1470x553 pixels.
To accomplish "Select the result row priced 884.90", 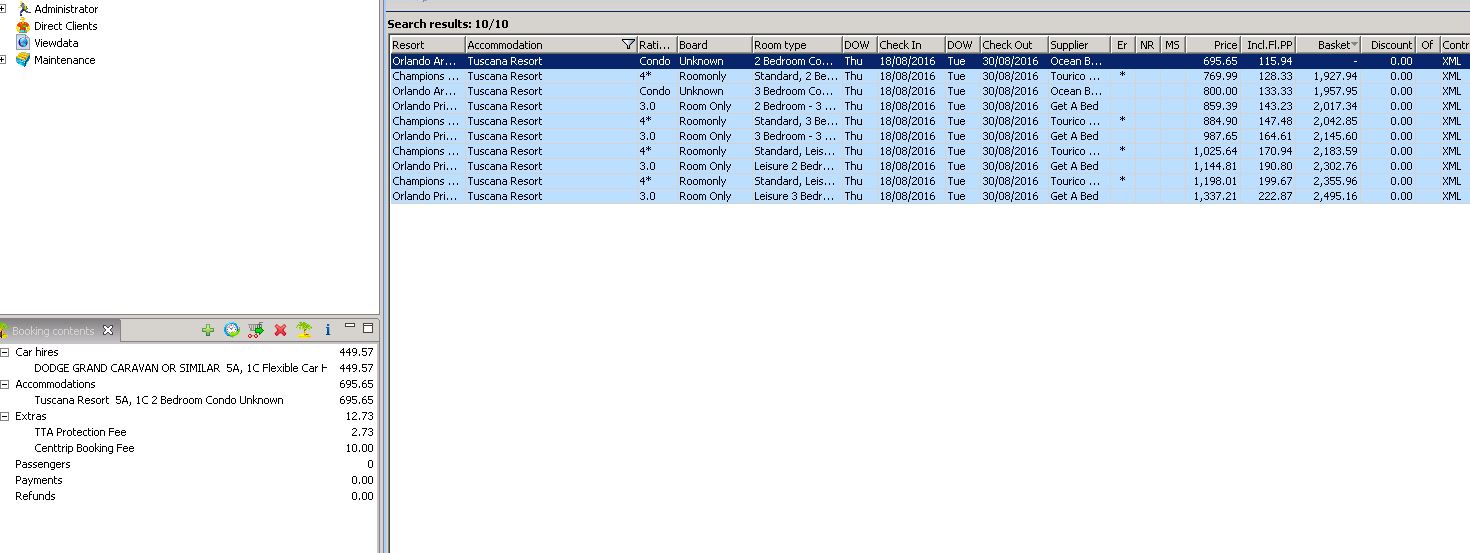I will 929,121.
